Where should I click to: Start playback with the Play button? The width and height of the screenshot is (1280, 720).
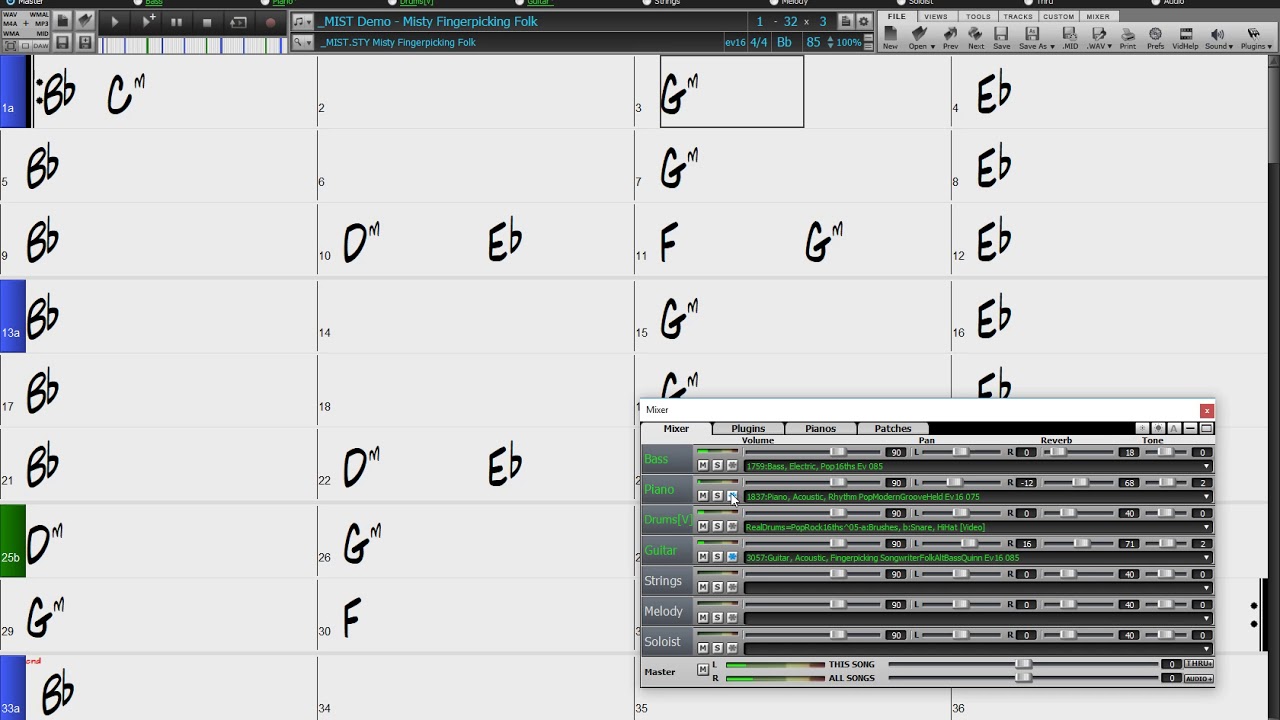[x=115, y=22]
